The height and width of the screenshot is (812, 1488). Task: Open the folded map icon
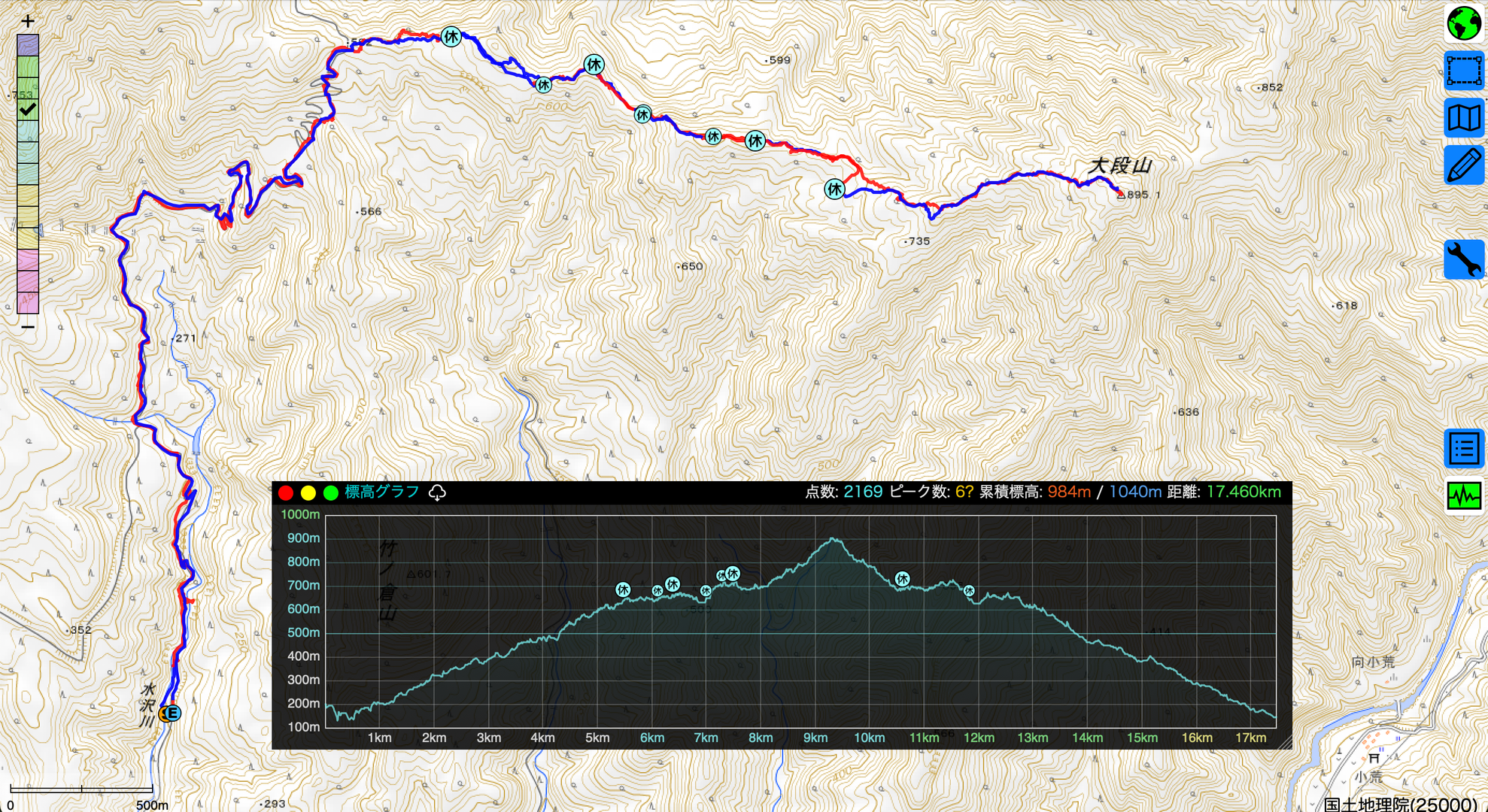(1463, 118)
